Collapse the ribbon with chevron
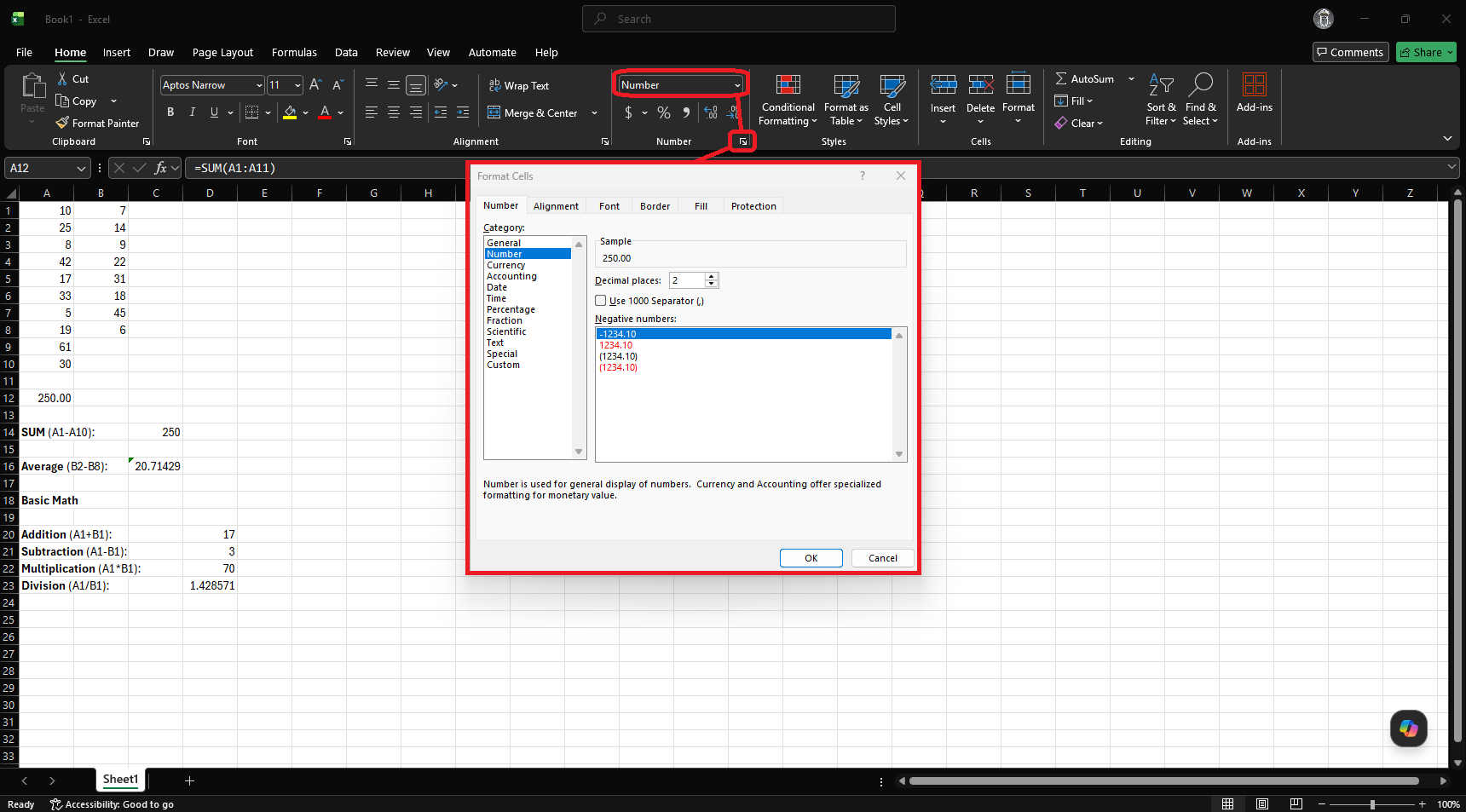 (x=1447, y=138)
